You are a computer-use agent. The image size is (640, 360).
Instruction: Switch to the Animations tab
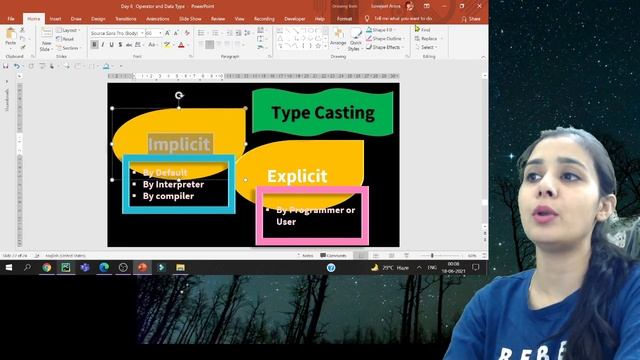(158, 19)
